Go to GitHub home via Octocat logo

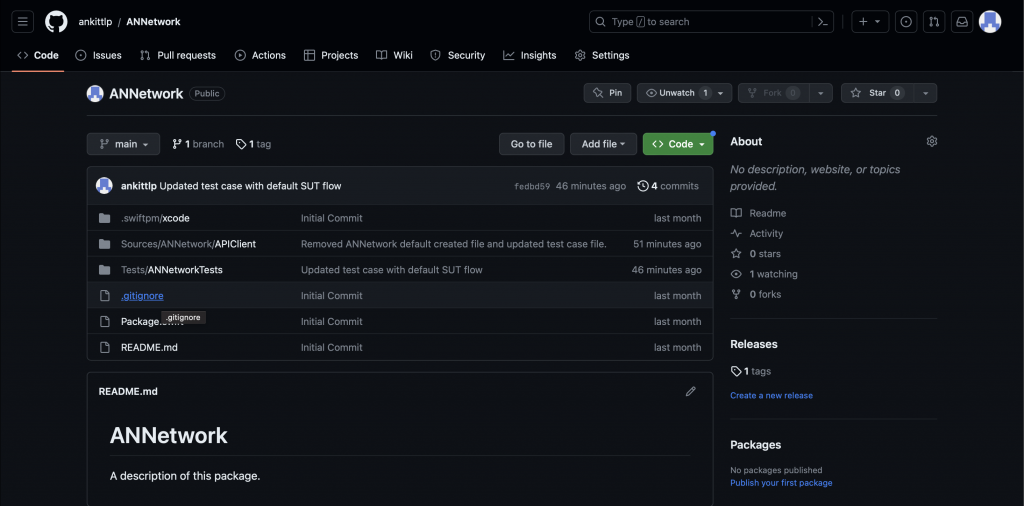tap(56, 22)
